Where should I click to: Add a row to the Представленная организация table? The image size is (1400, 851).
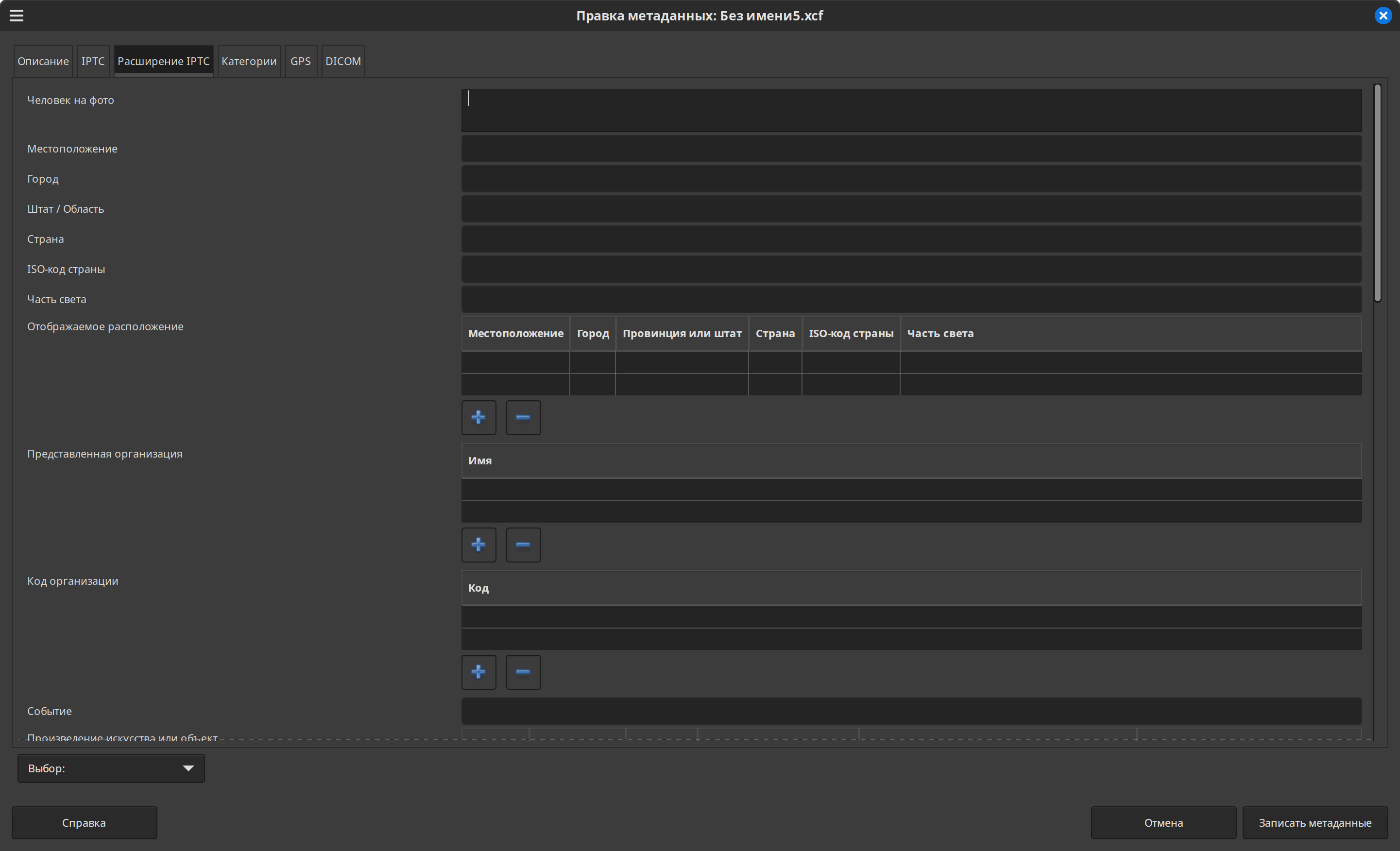(x=478, y=545)
